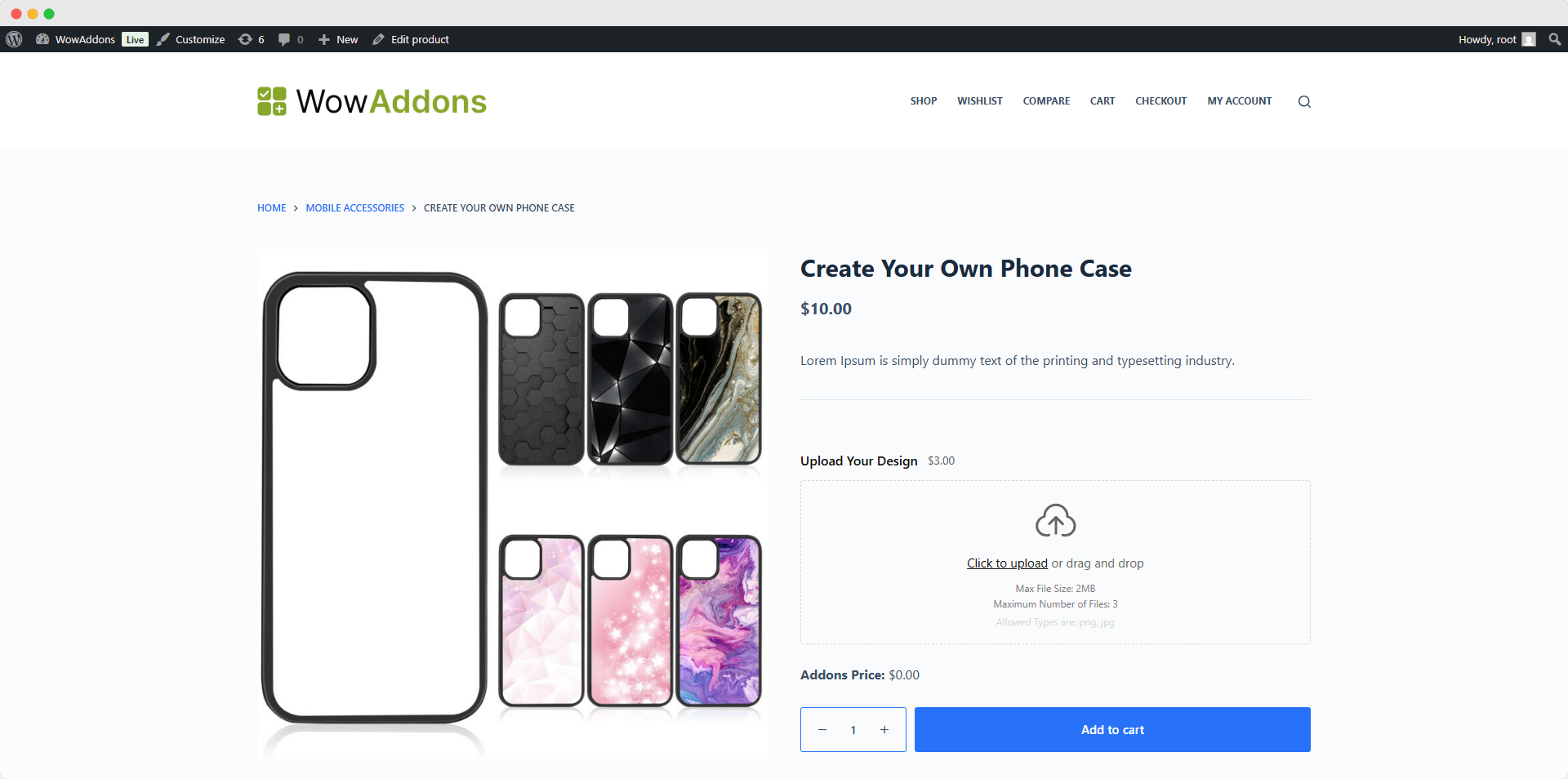The image size is (1568, 779).
Task: Click the quantity number field
Action: (x=853, y=730)
